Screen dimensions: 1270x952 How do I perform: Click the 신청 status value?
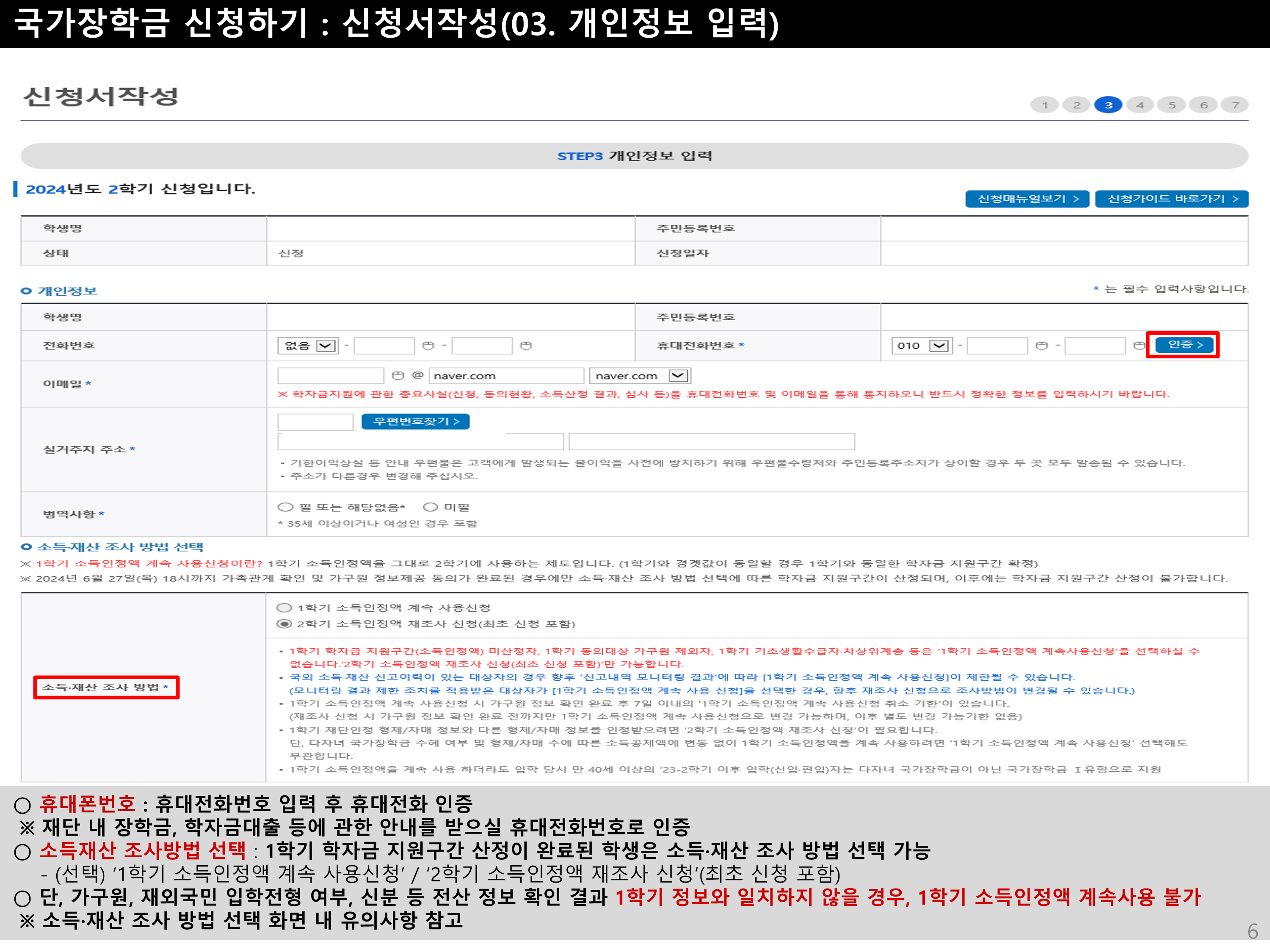coord(290,253)
